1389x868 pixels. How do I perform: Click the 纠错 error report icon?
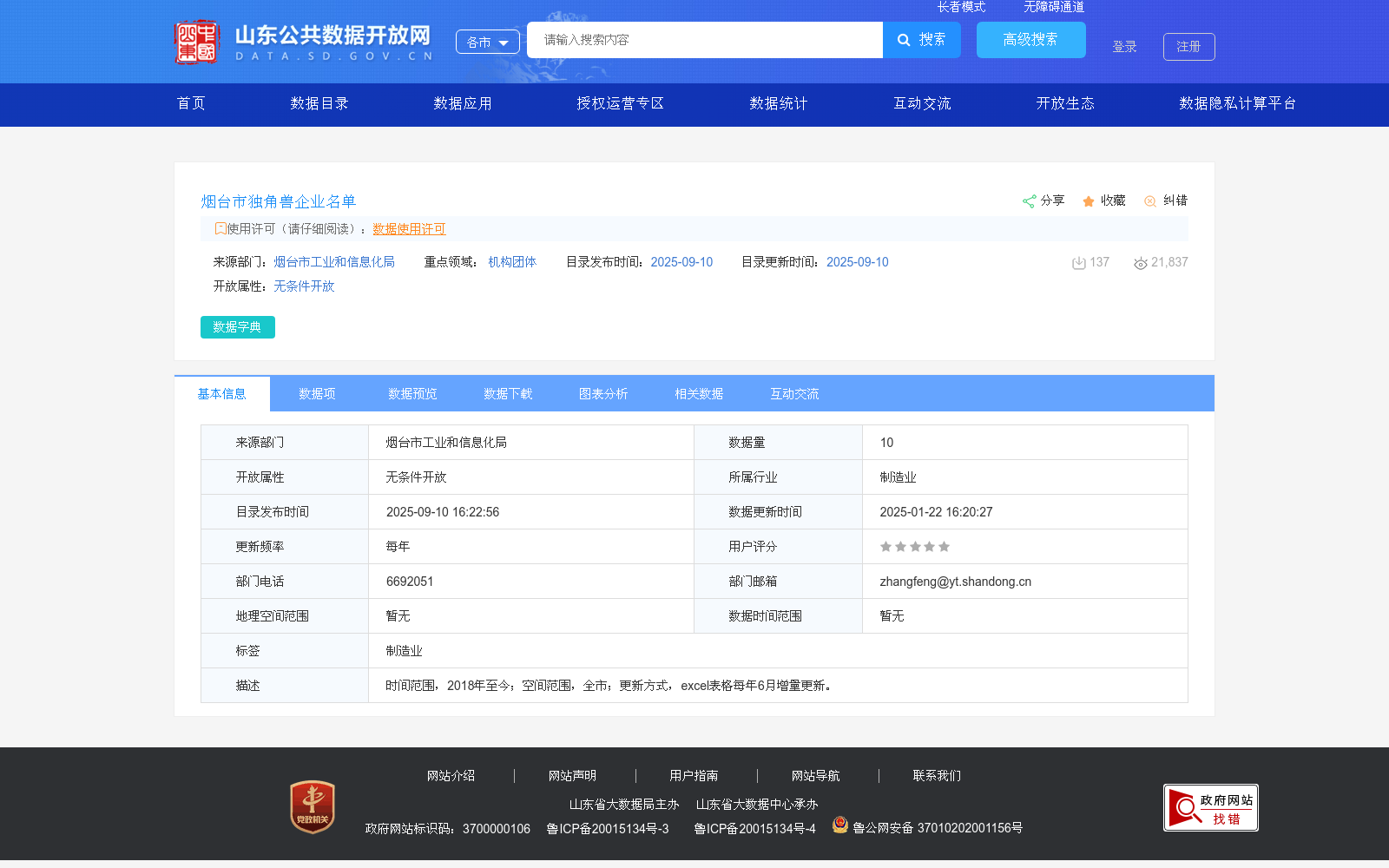click(1150, 201)
